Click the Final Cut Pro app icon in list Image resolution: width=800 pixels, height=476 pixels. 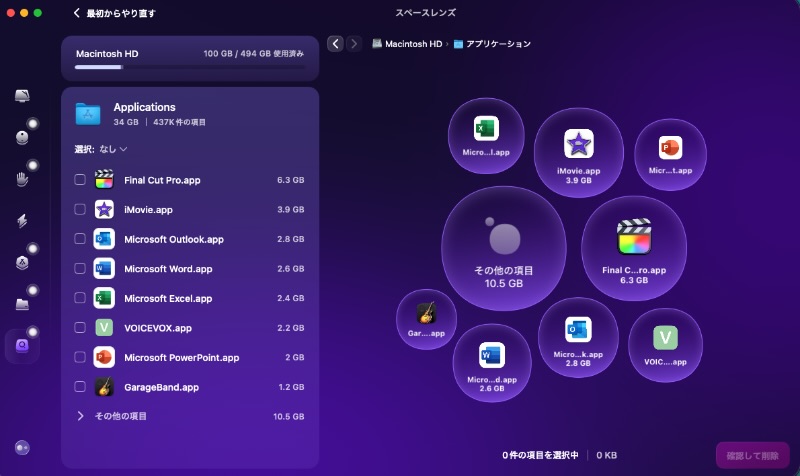(x=104, y=180)
